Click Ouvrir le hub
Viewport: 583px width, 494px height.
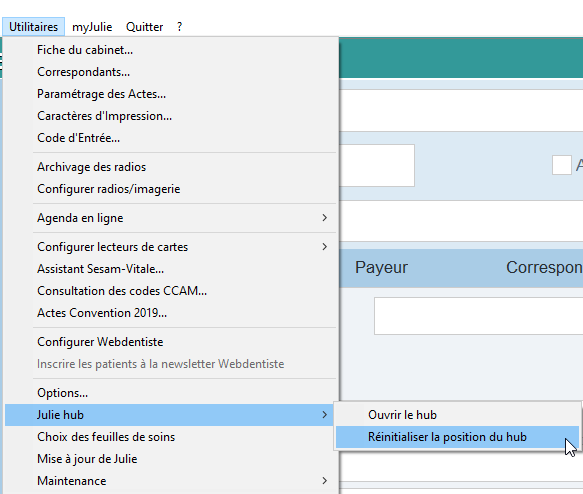[457, 415]
